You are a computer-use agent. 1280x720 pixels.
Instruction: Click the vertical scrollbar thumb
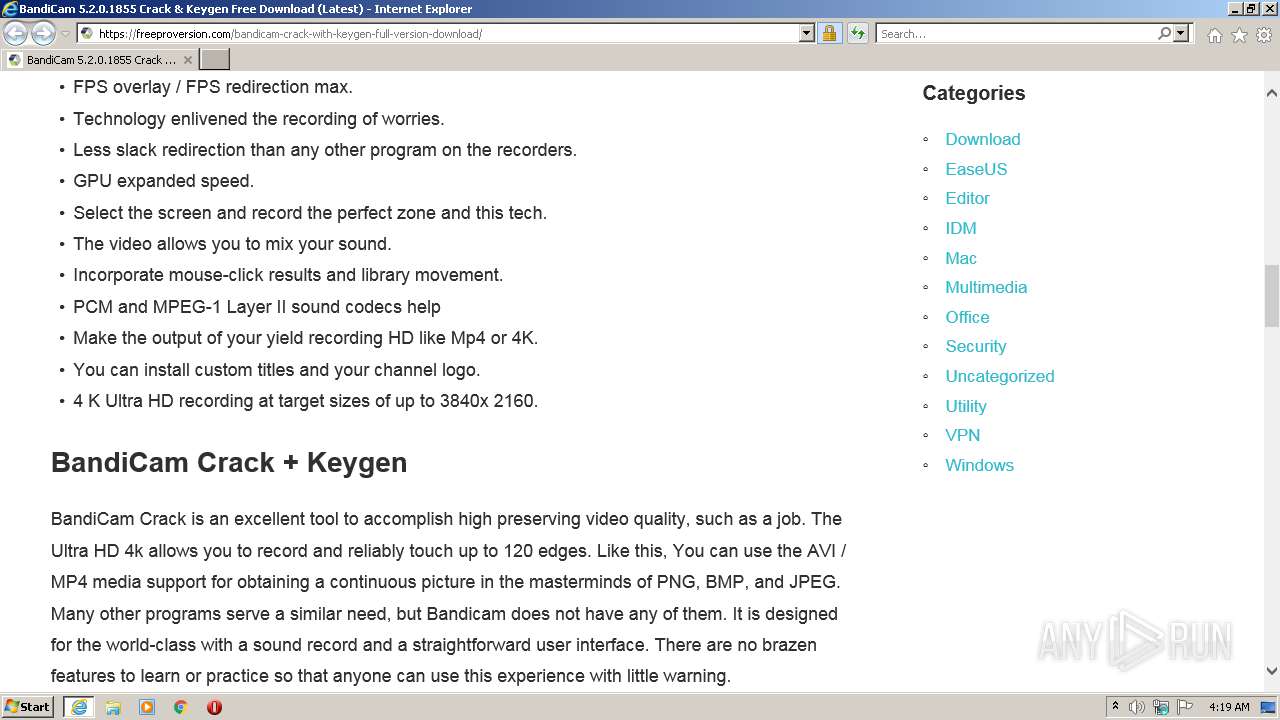[x=1271, y=295]
